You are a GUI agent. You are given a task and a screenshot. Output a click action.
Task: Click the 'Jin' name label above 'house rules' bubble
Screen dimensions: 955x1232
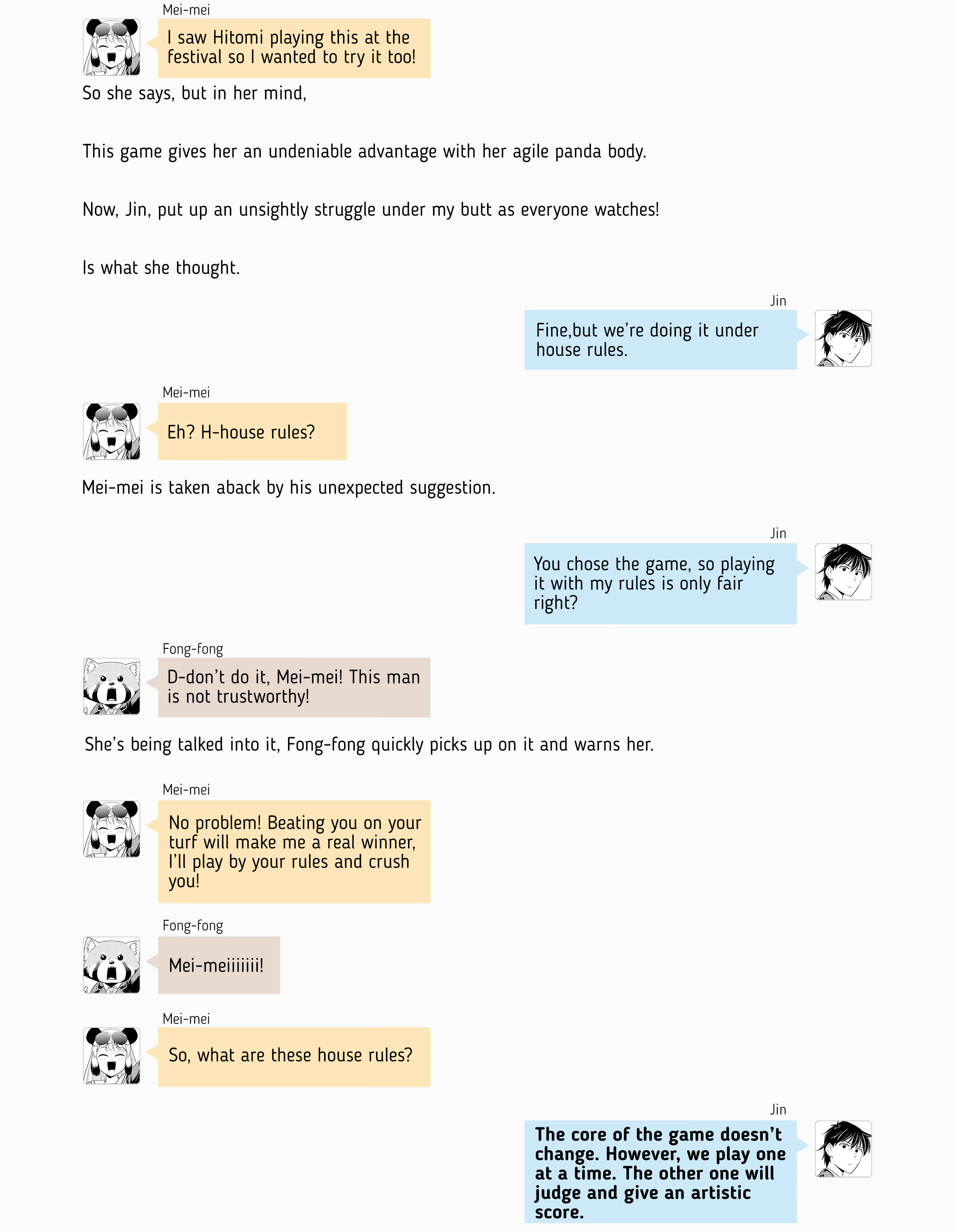tap(778, 301)
